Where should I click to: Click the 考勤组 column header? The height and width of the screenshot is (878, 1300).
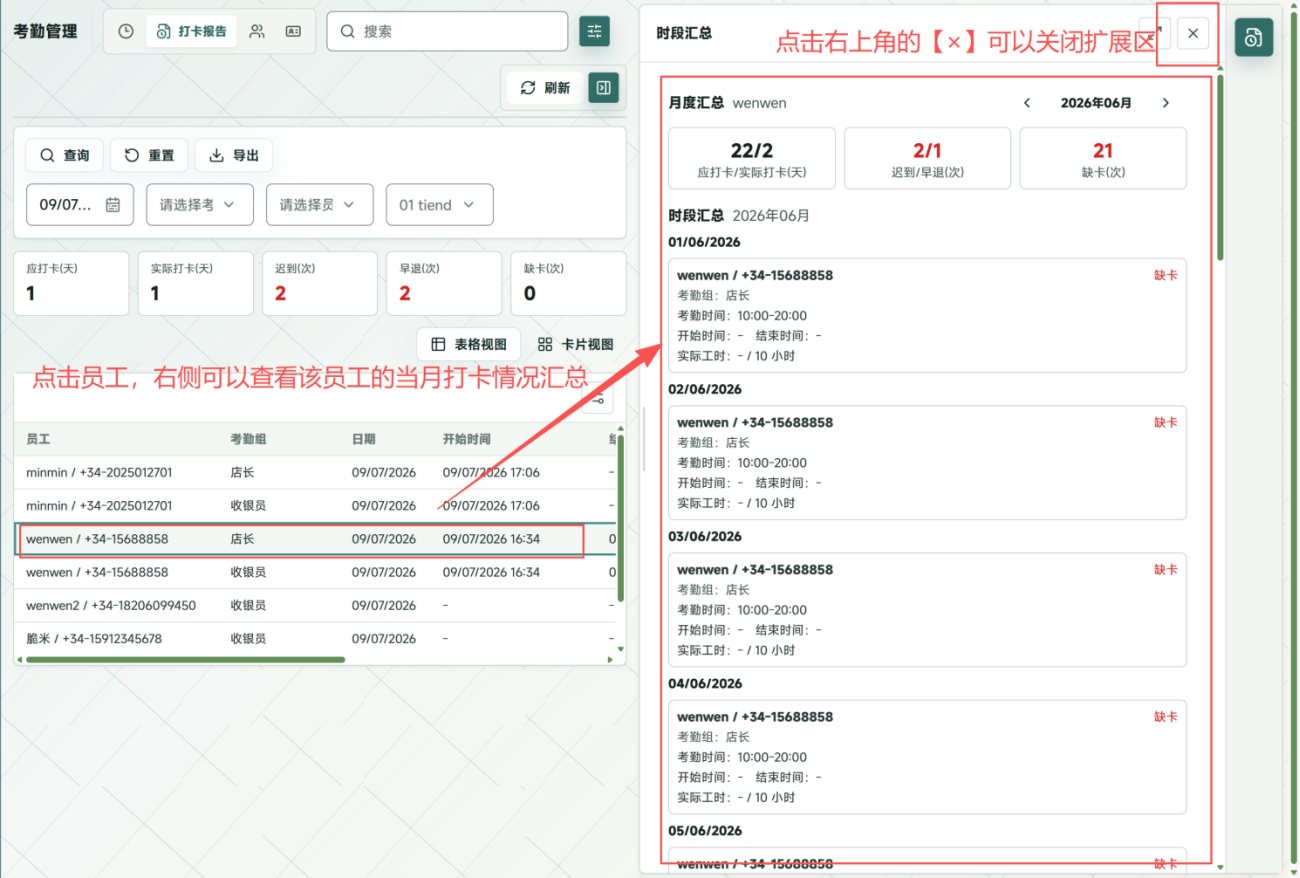coord(248,439)
